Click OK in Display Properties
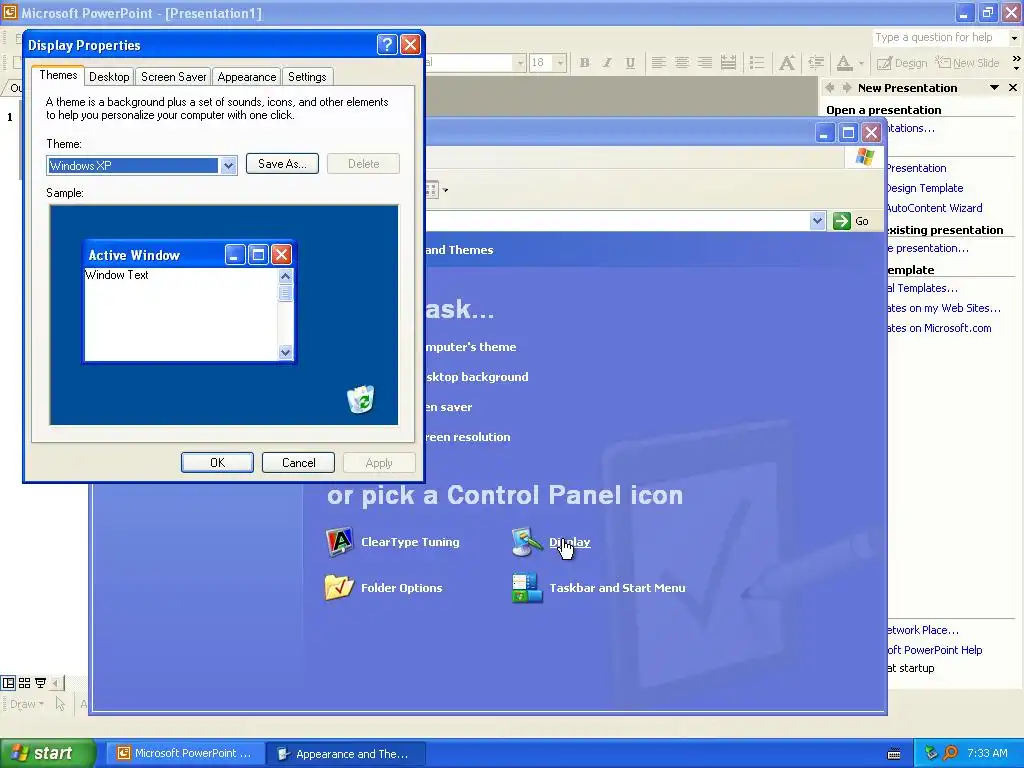The image size is (1024, 768). (217, 462)
